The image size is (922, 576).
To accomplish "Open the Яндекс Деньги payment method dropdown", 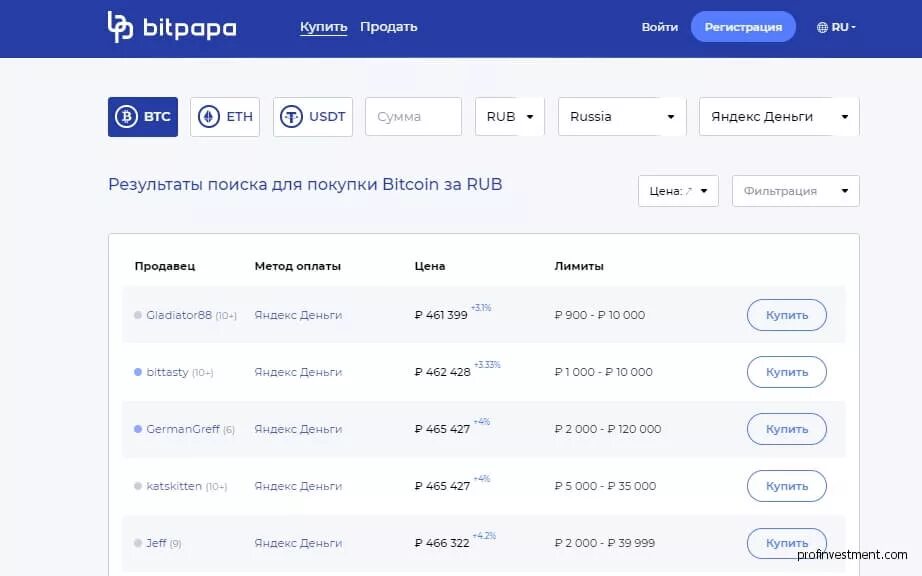I will click(x=778, y=117).
